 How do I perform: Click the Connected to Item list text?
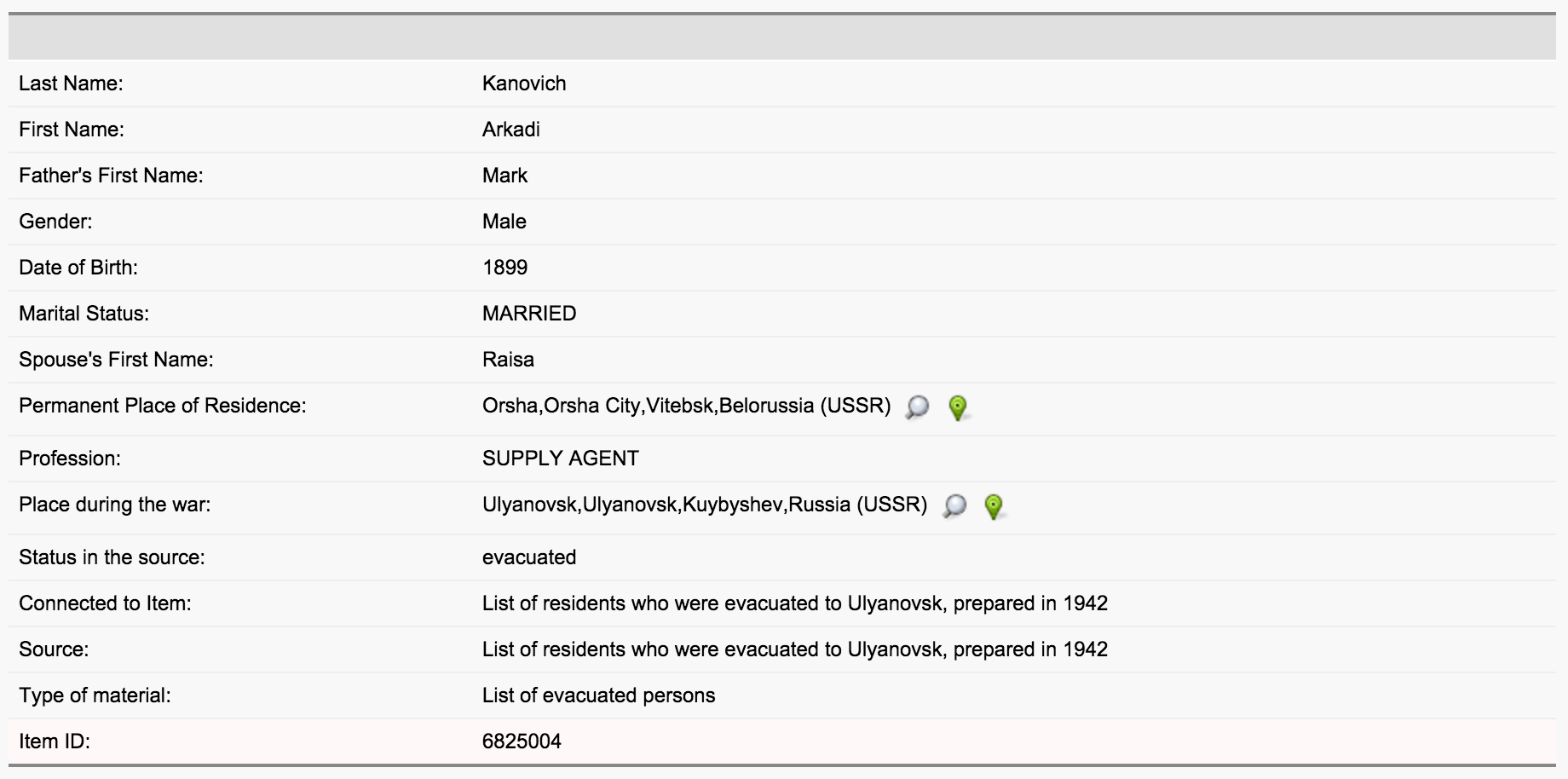(x=794, y=603)
